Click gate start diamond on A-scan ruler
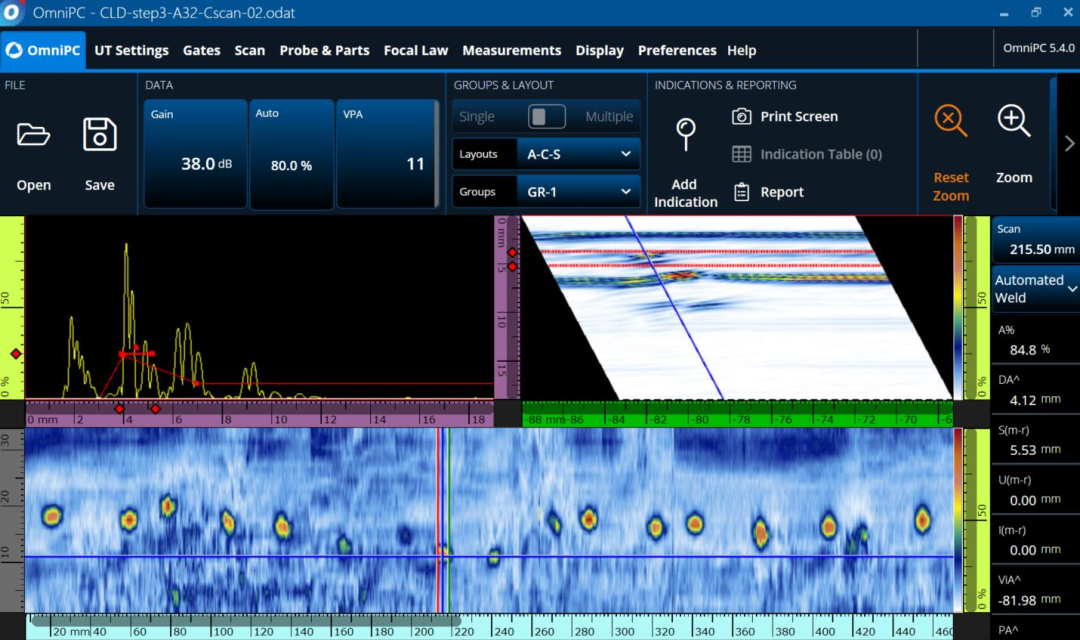The width and height of the screenshot is (1080, 640). tap(119, 409)
